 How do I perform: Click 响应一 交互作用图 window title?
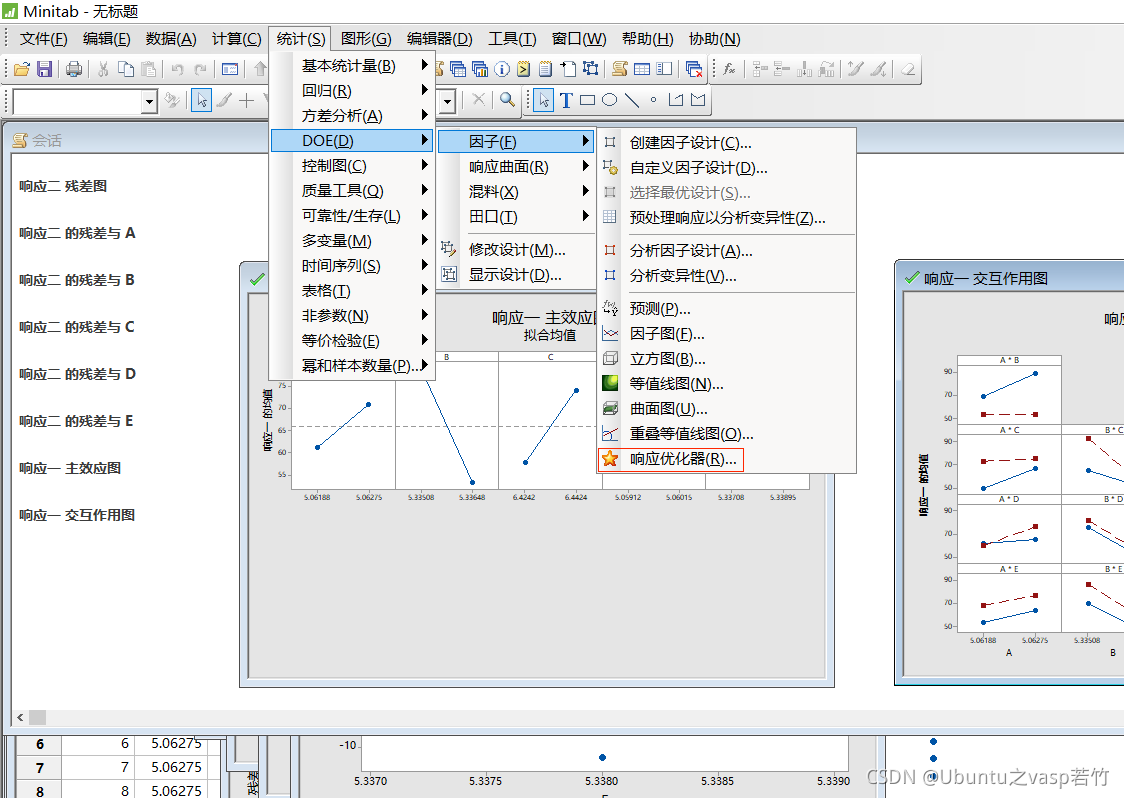(x=986, y=278)
